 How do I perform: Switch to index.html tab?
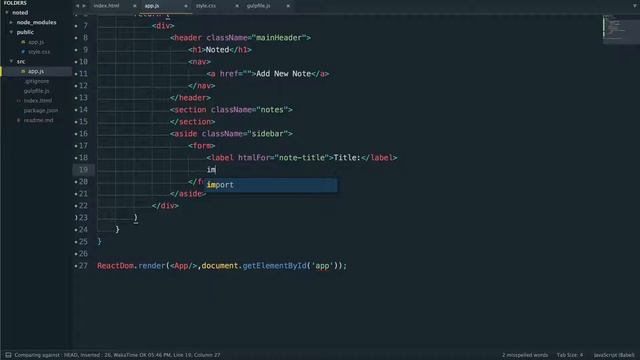point(107,6)
